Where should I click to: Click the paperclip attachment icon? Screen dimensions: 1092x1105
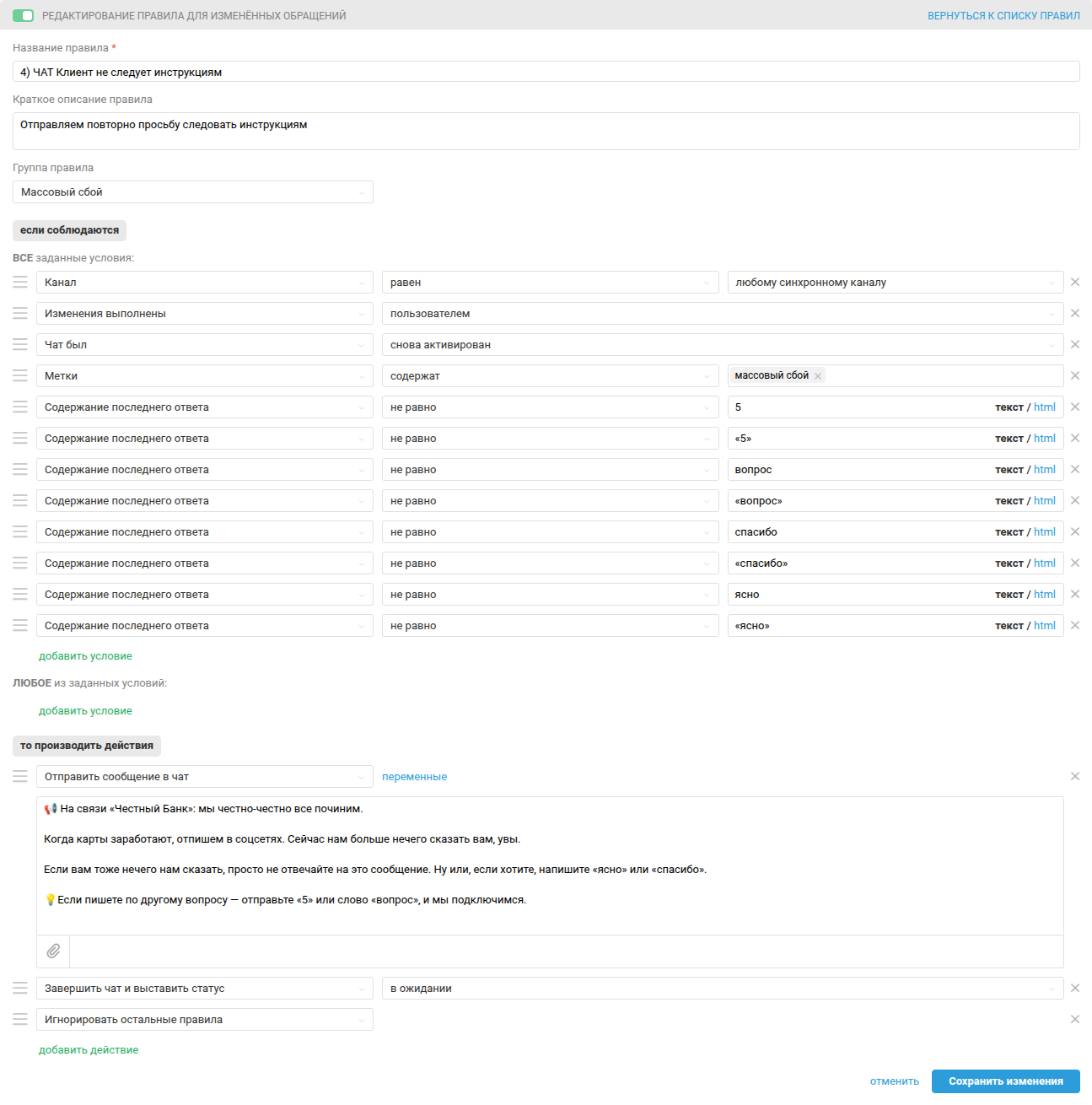click(x=53, y=951)
